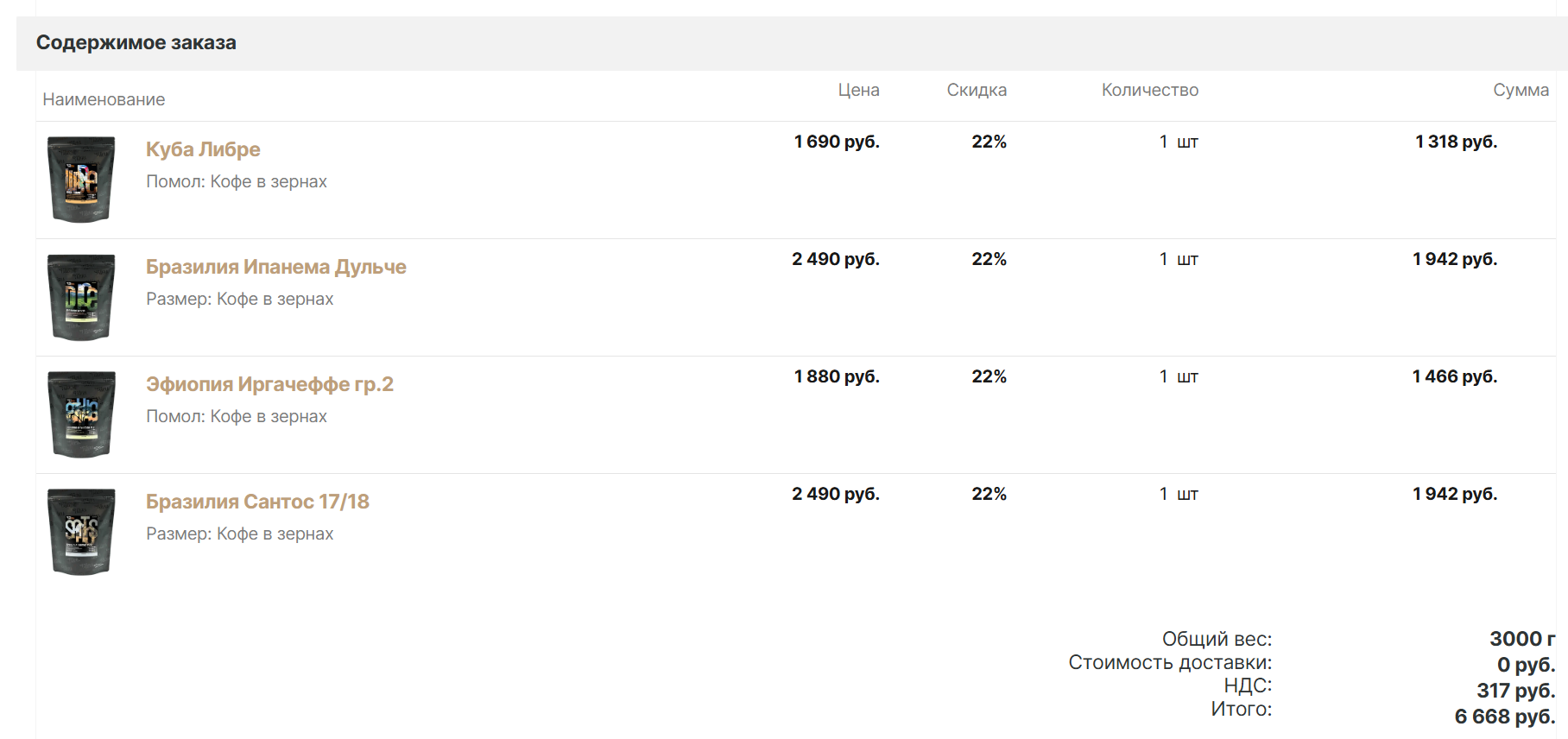Click the Бразилия Ипанема Дульче bag thumbnail
1568x739 pixels.
coord(81,297)
